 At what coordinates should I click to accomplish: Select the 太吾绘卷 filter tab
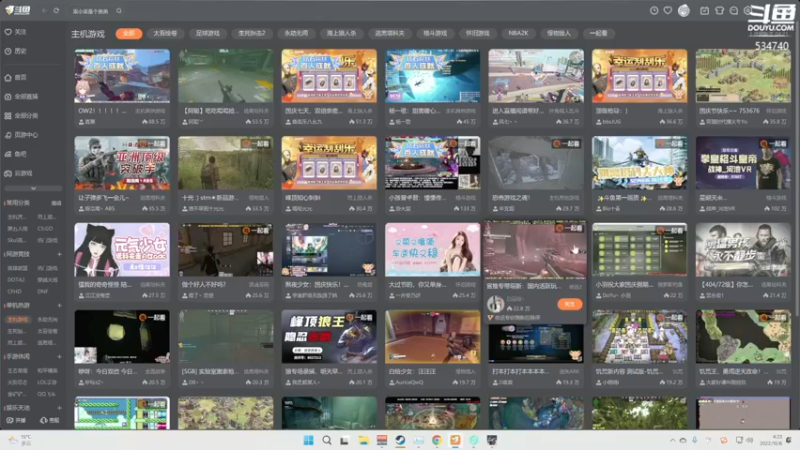(x=165, y=33)
